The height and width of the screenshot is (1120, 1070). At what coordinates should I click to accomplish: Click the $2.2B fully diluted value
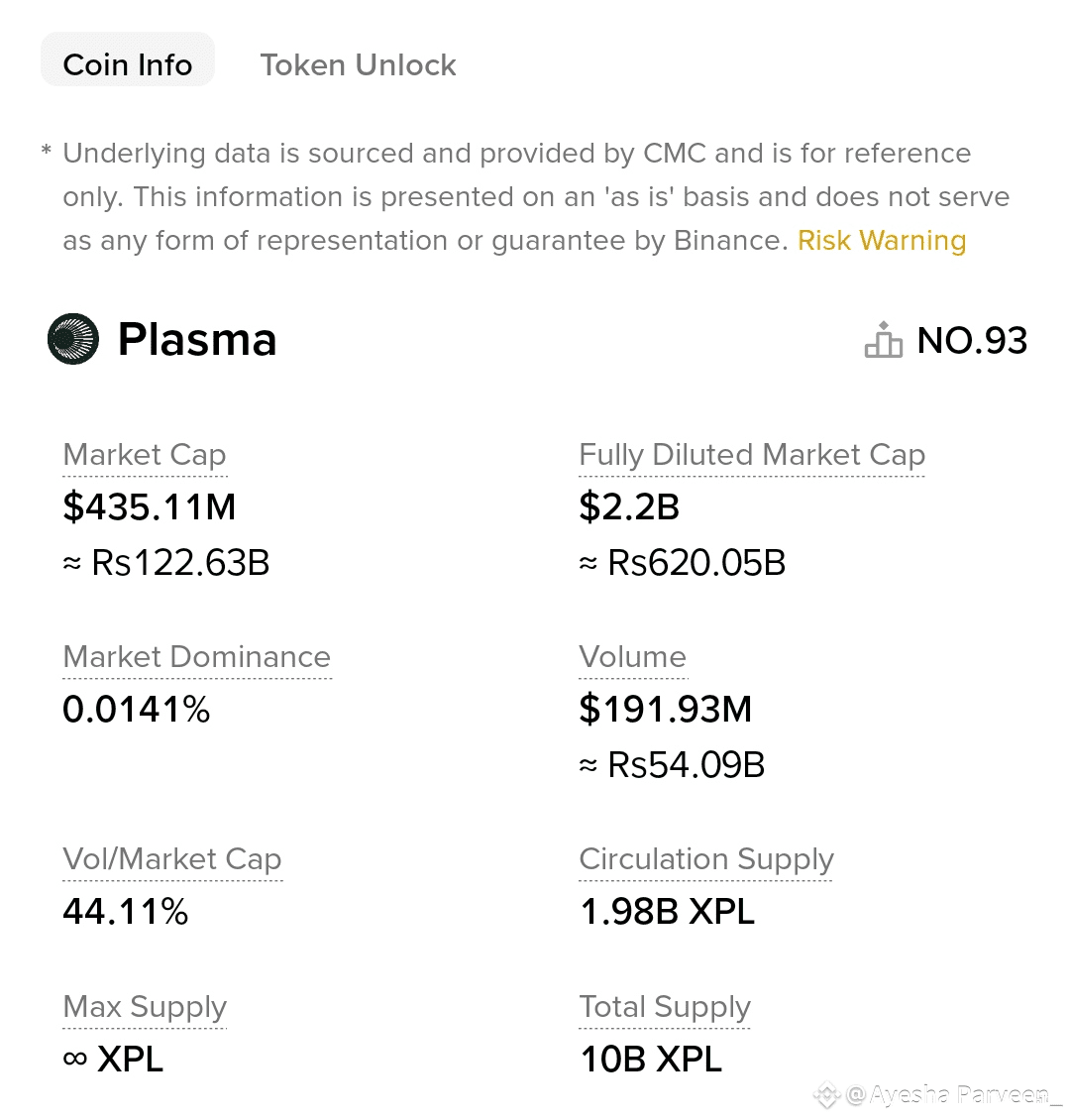pos(629,507)
